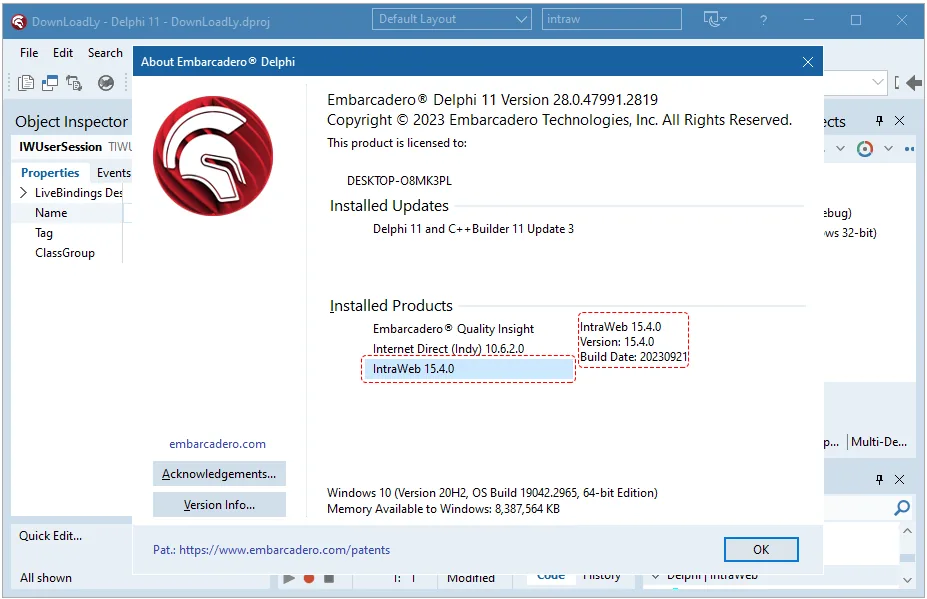Screen dimensions: 927x599
Task: Expand the LiveBindings Designer property node
Action: [x=24, y=193]
